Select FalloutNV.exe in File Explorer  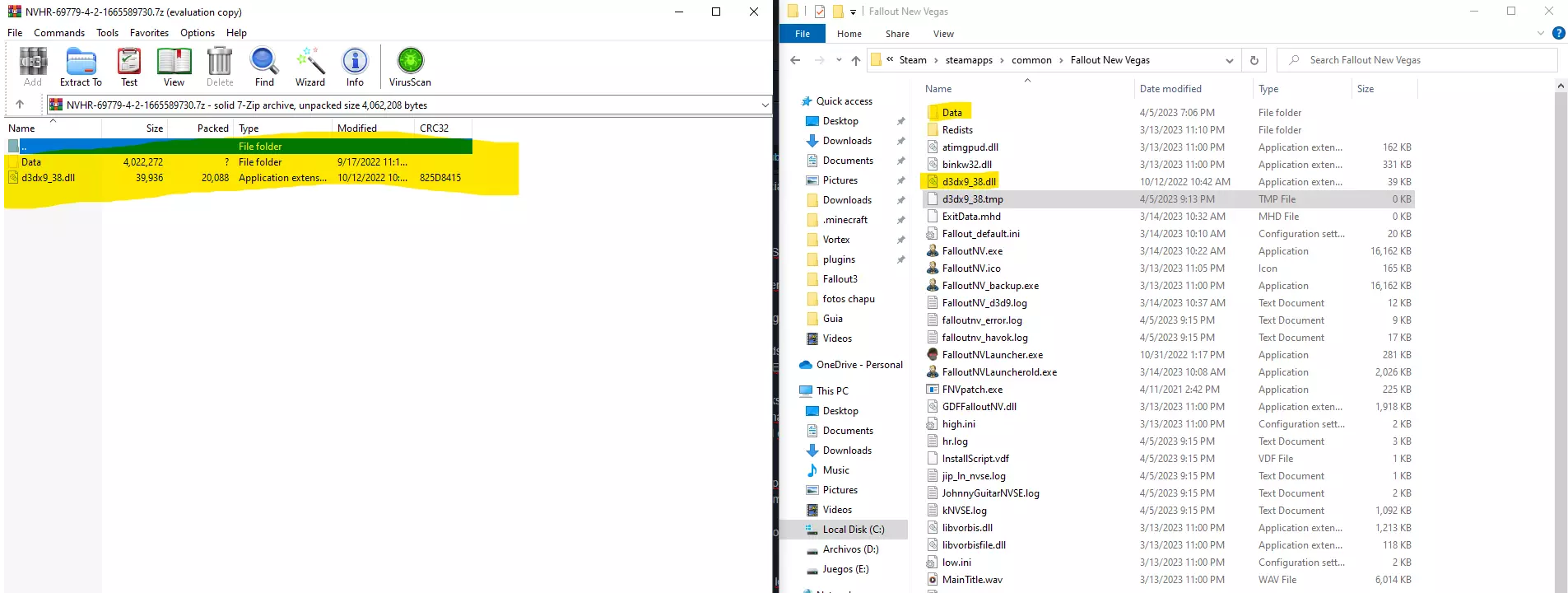click(972, 251)
